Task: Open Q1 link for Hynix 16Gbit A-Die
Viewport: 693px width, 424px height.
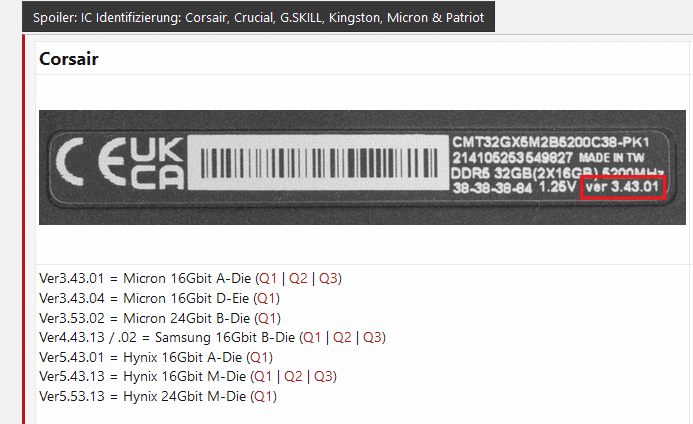Action: pyautogui.click(x=259, y=357)
